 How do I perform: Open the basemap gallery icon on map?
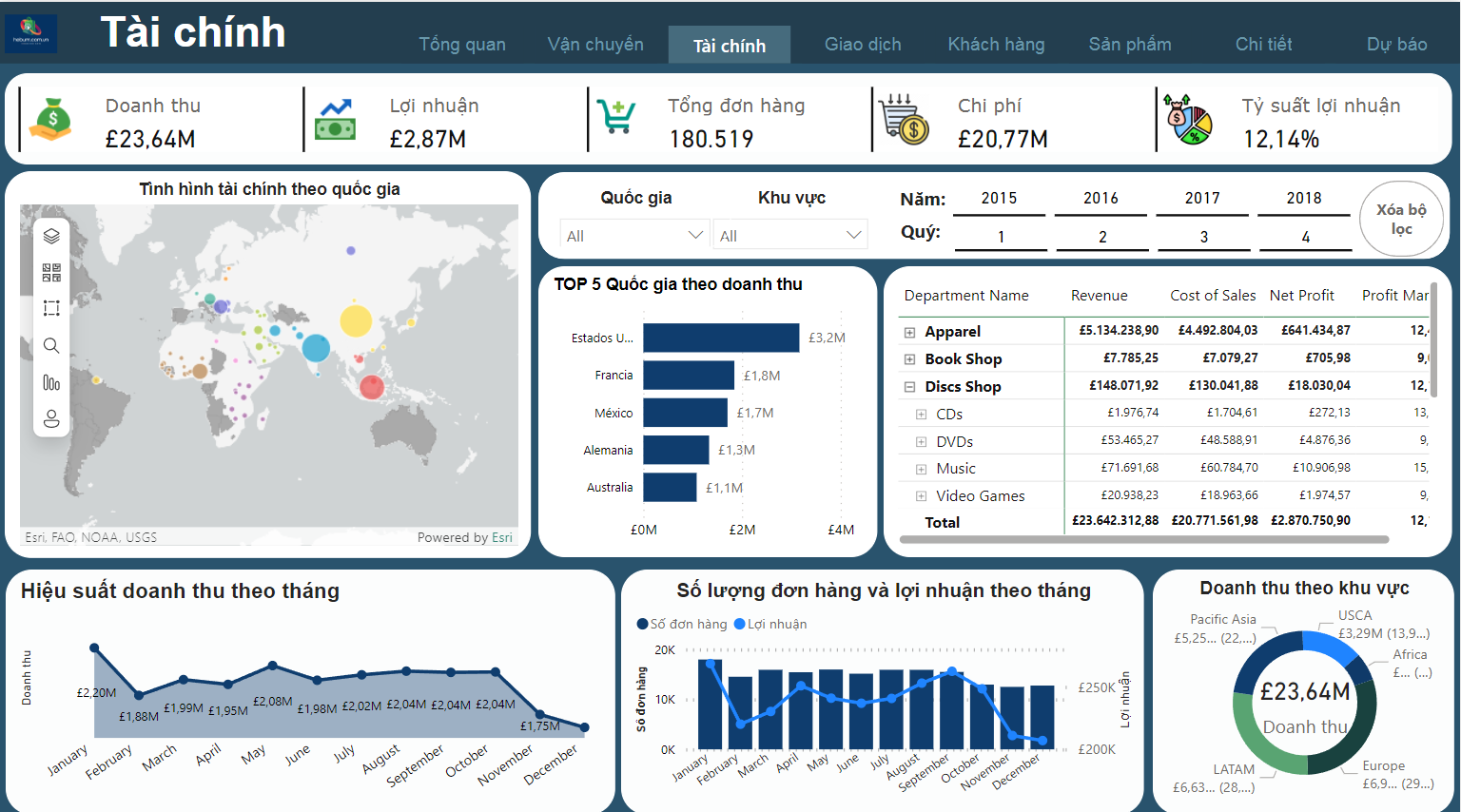click(x=51, y=273)
